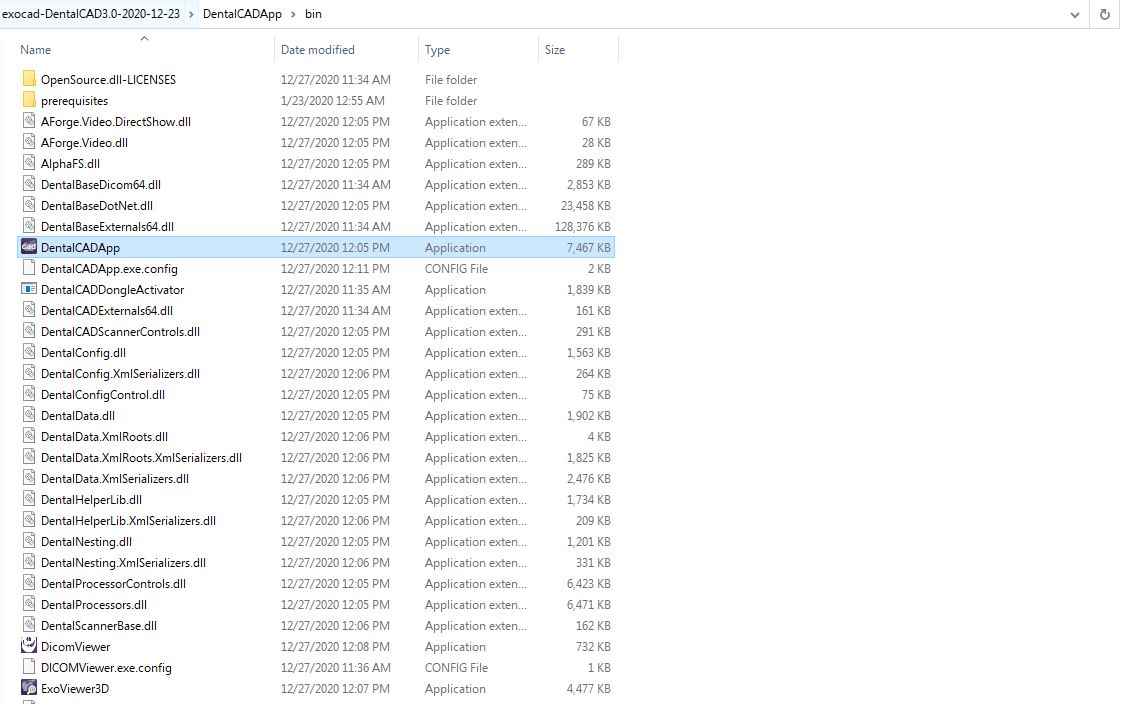Expand the chevron after DentalCADApp breadcrumb
This screenshot has height=704, width=1125.
pyautogui.click(x=293, y=14)
